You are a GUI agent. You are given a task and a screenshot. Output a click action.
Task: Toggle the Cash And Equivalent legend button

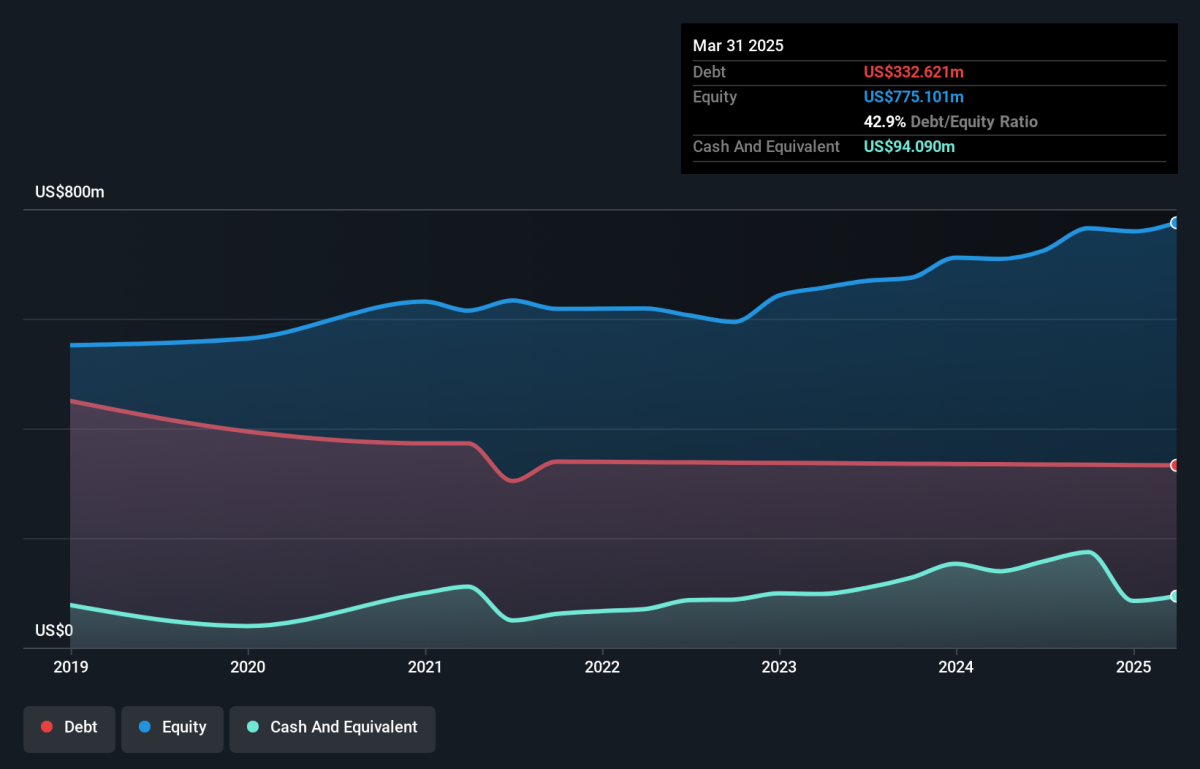click(332, 728)
